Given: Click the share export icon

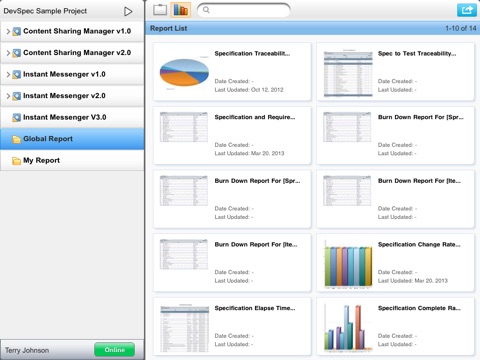Looking at the screenshot, I should [466, 10].
